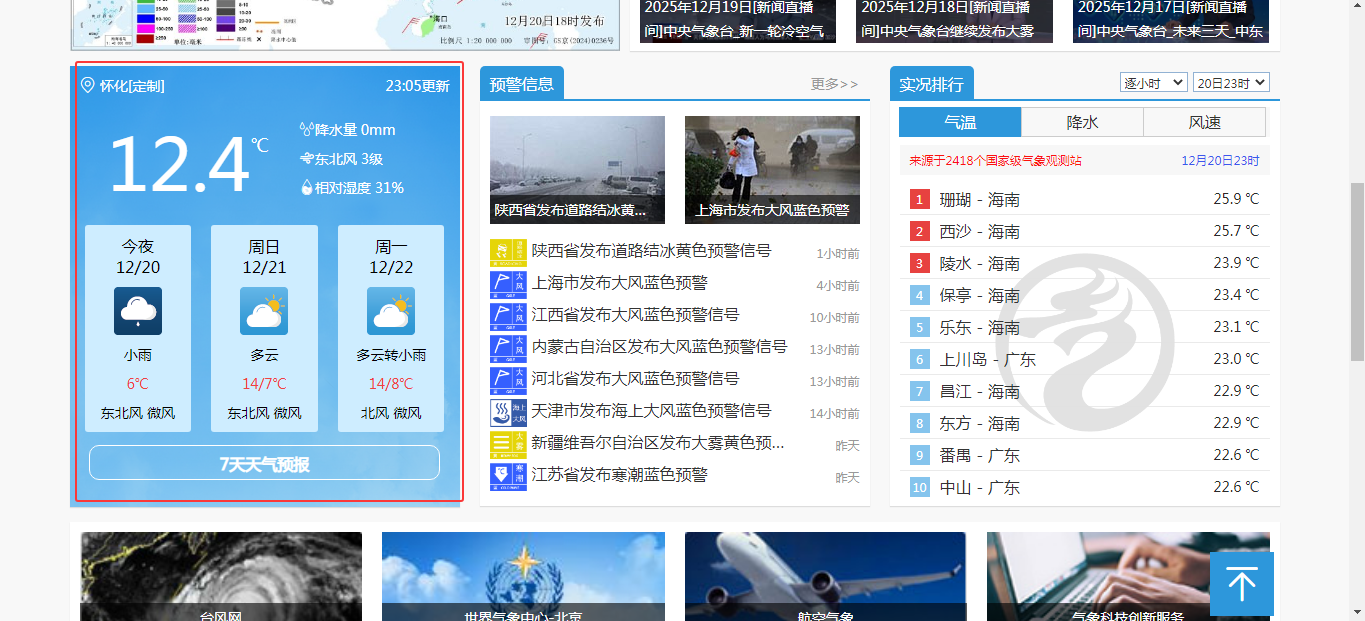The image size is (1365, 621).
Task: Click the 23:05更新 update time text
Action: [417, 86]
